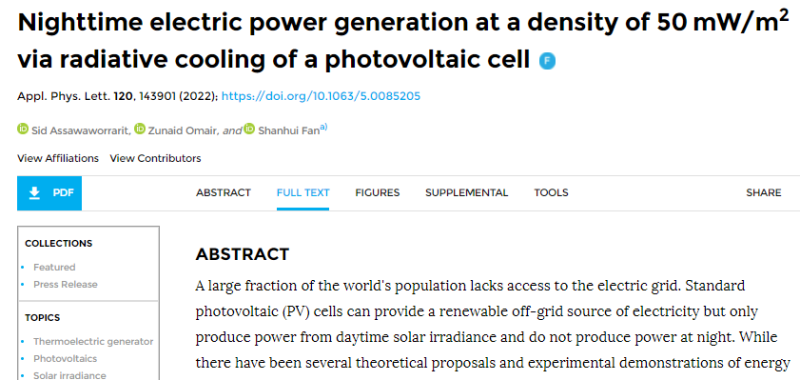This screenshot has width=800, height=380.
Task: Open the DOI link 10.1063/5.0085205
Action: tap(321, 96)
